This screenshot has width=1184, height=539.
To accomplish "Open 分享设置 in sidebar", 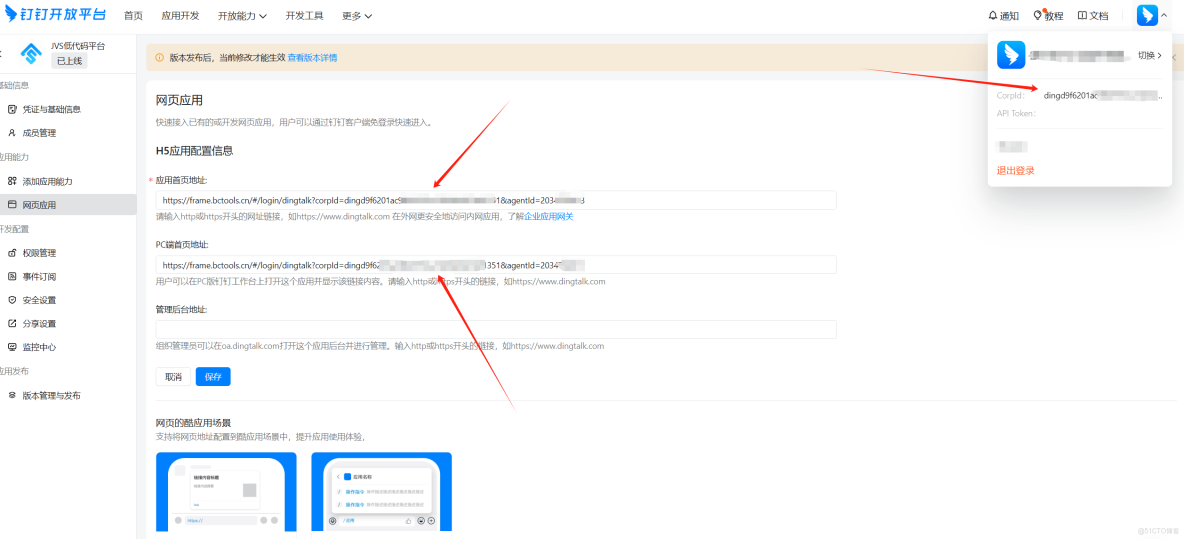I will coord(39,324).
